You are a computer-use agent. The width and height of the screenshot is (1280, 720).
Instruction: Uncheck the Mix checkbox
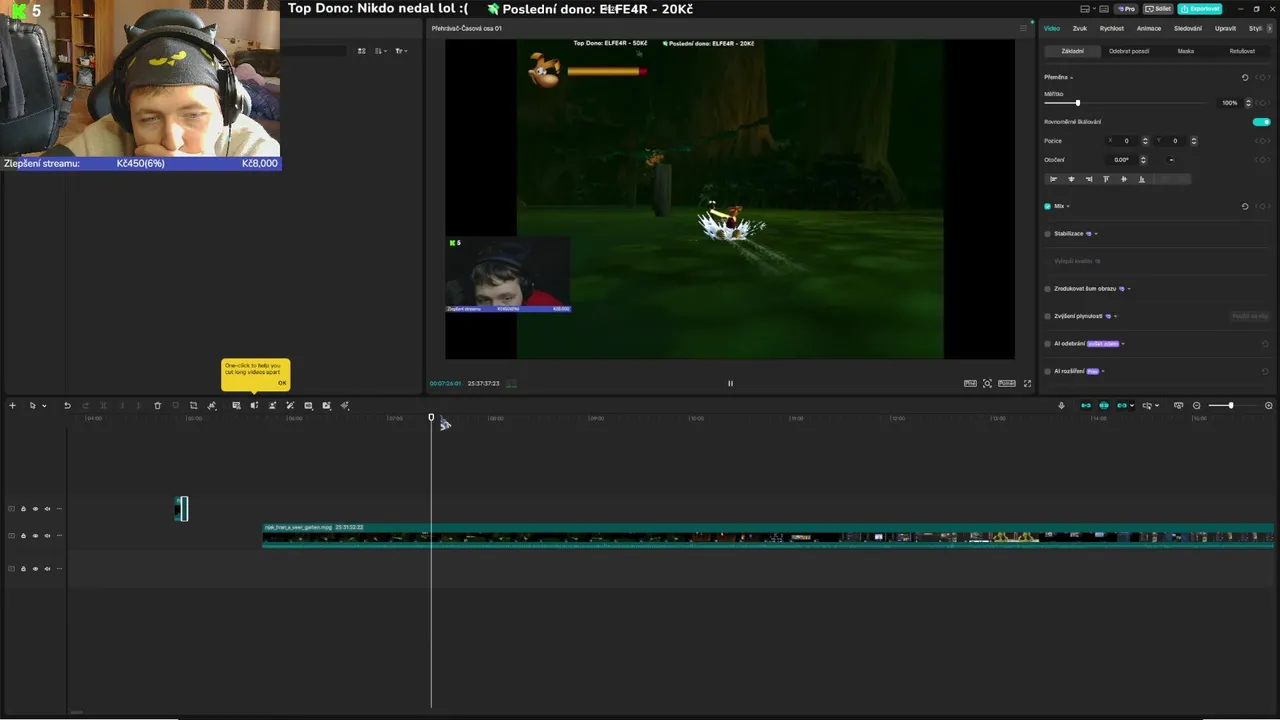pyautogui.click(x=1047, y=206)
